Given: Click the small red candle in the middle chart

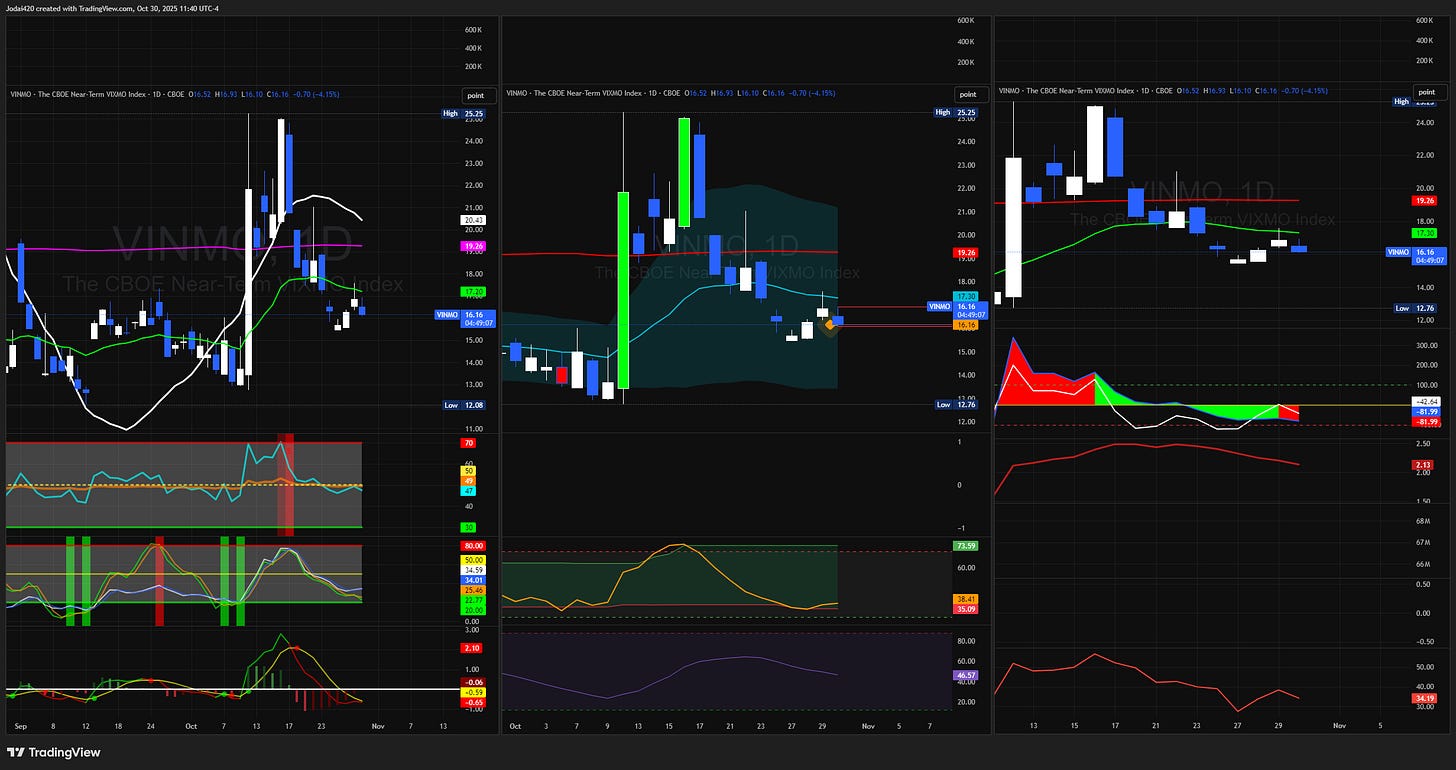Looking at the screenshot, I should [x=561, y=376].
